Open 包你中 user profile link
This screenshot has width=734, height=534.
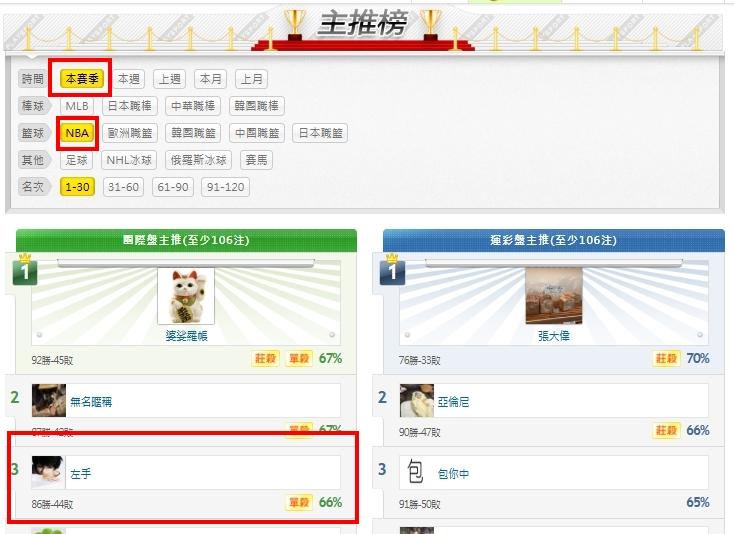coord(454,474)
